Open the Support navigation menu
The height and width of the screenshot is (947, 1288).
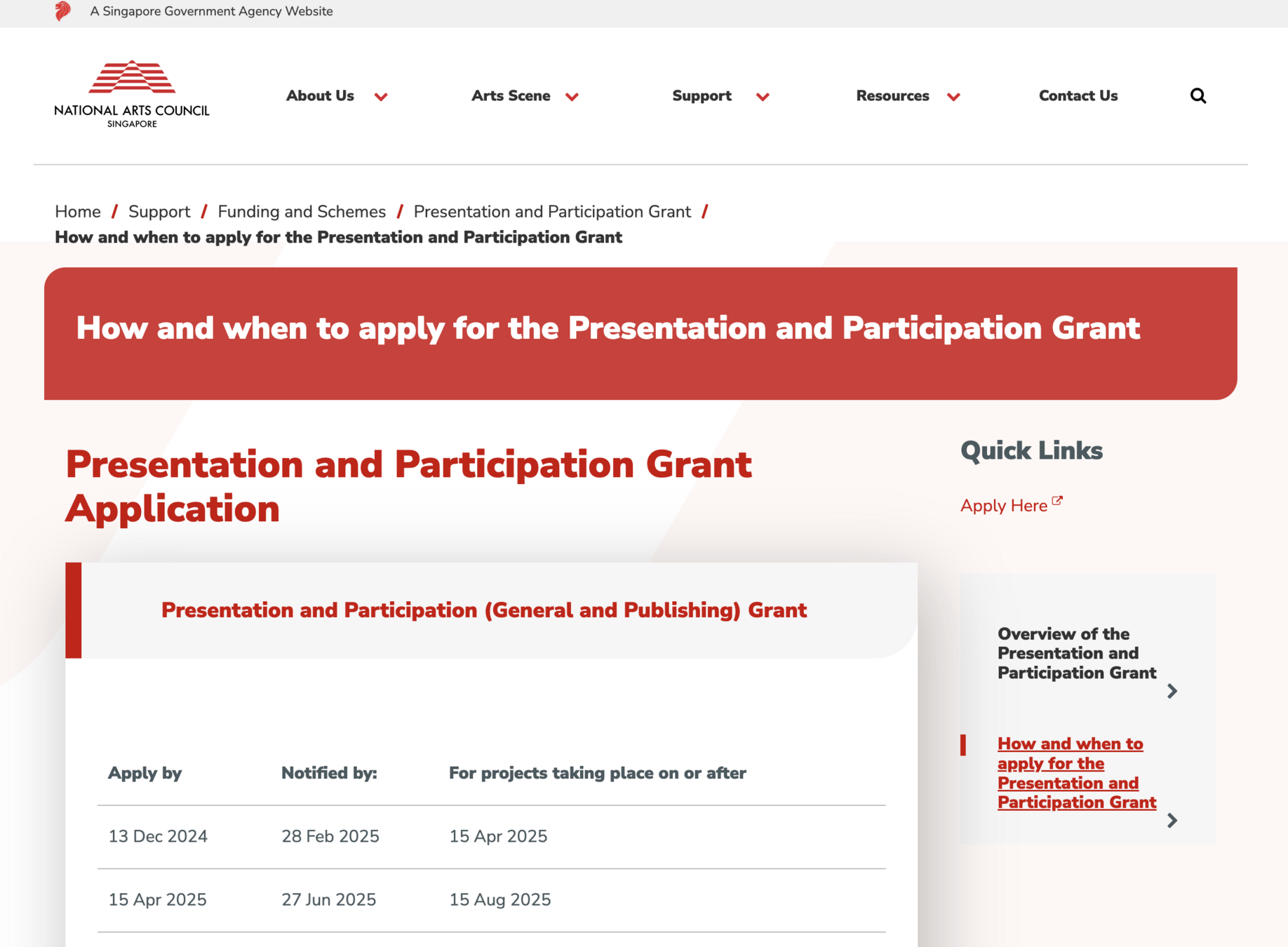point(702,95)
